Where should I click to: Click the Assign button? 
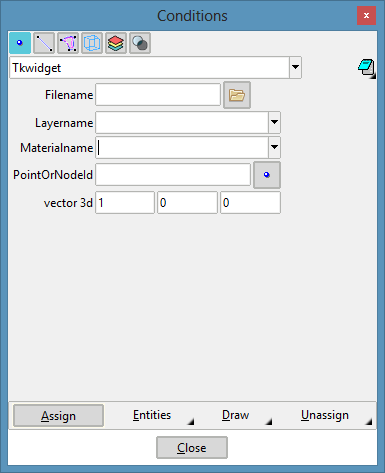[58, 416]
